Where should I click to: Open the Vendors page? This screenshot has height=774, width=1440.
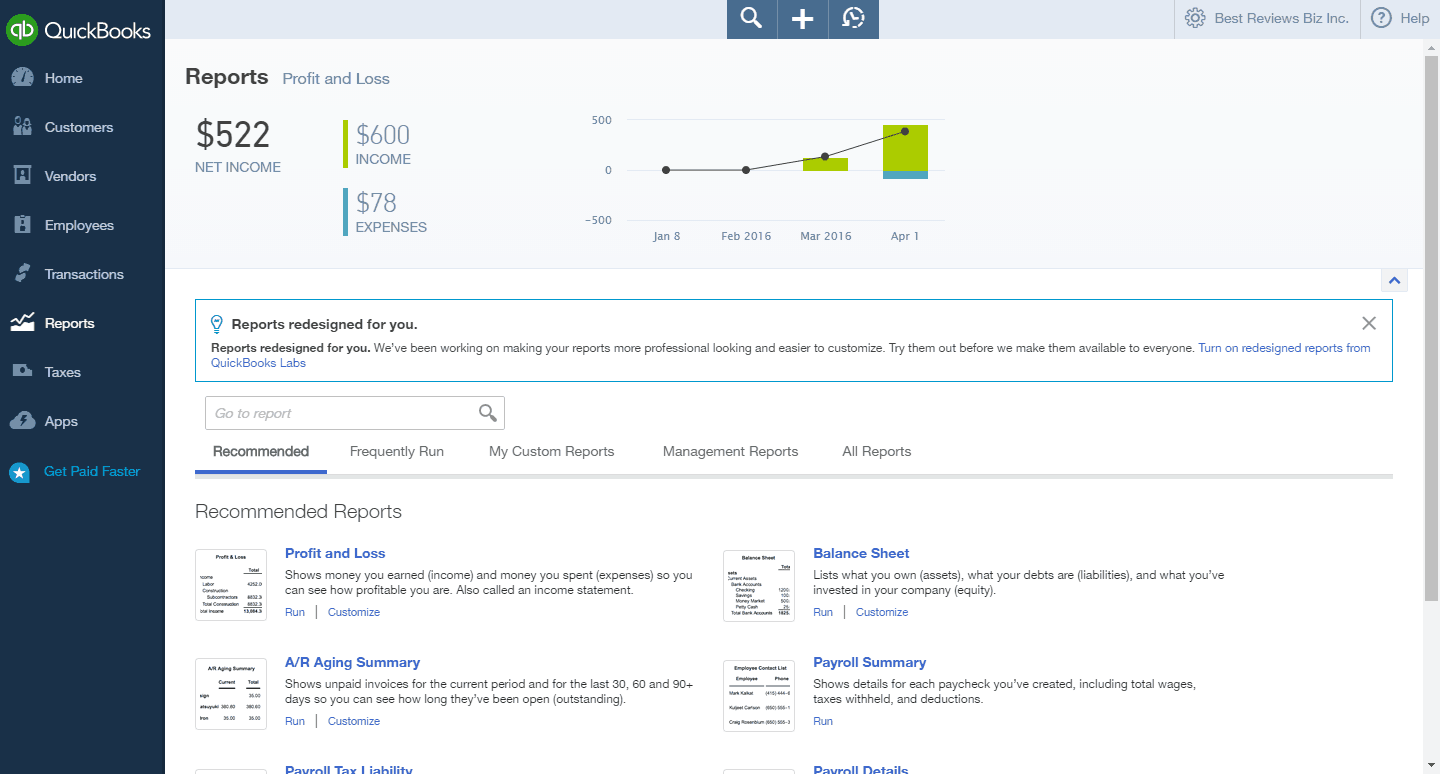coord(70,175)
